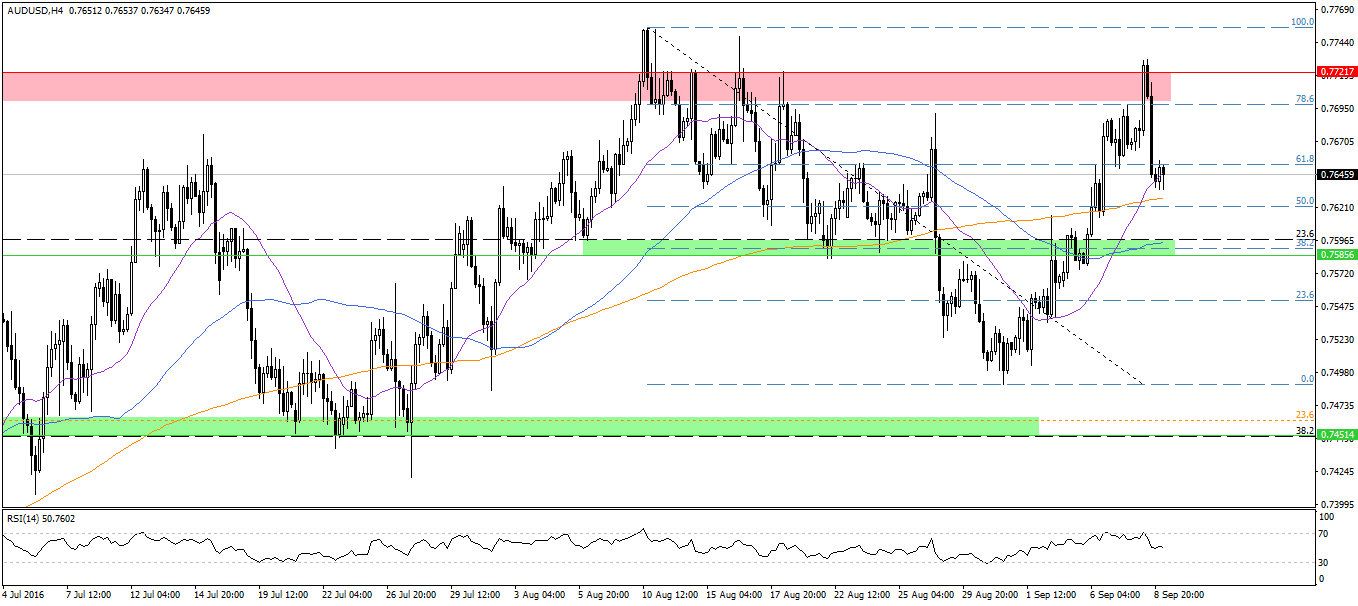Select the Fibonacci 100.0 level label
The image size is (1358, 606).
1302,21
